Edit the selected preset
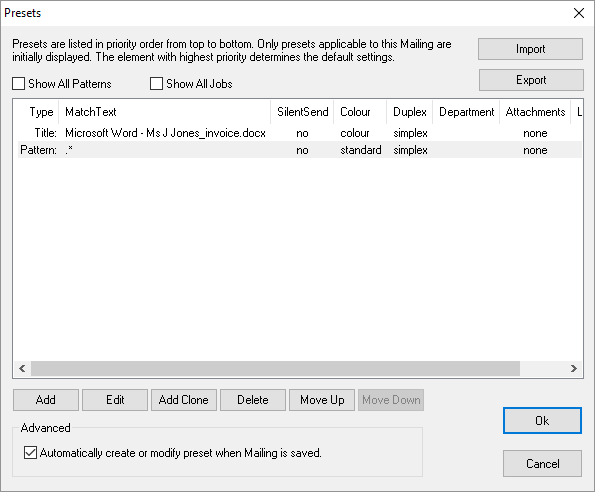Viewport: 595px width, 492px height. pyautogui.click(x=115, y=400)
